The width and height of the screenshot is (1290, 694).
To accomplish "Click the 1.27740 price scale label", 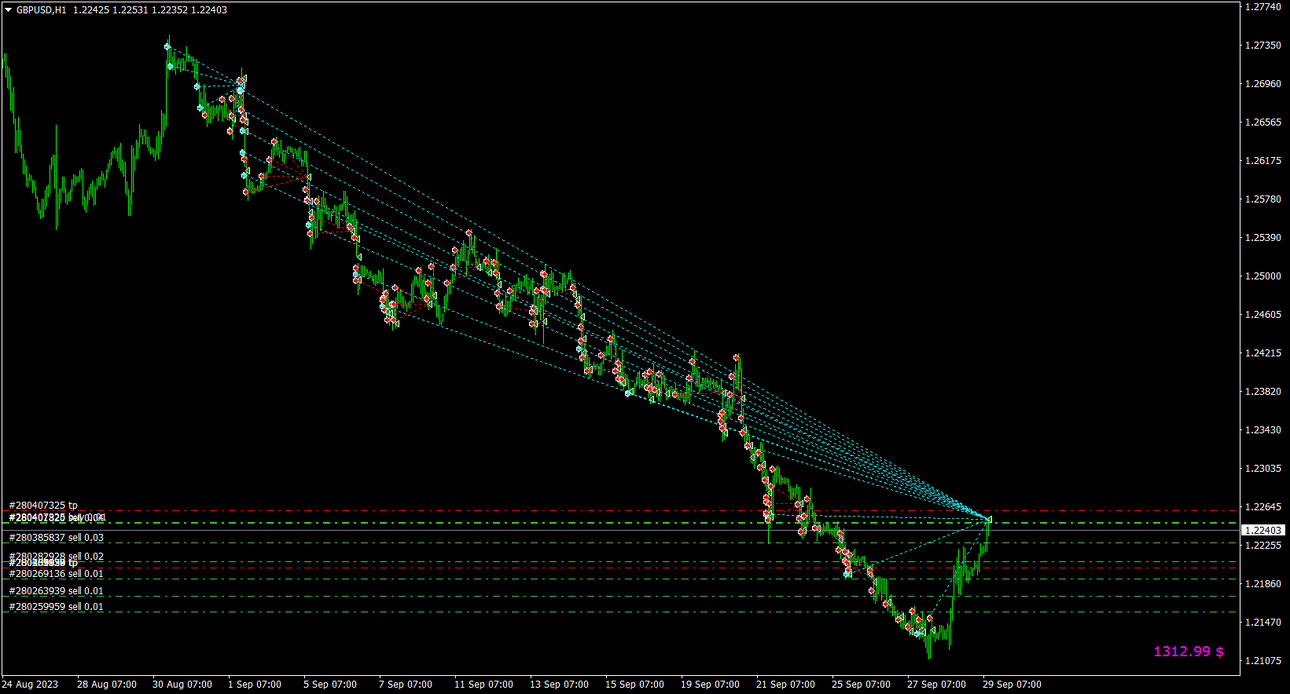I will coord(1264,7).
